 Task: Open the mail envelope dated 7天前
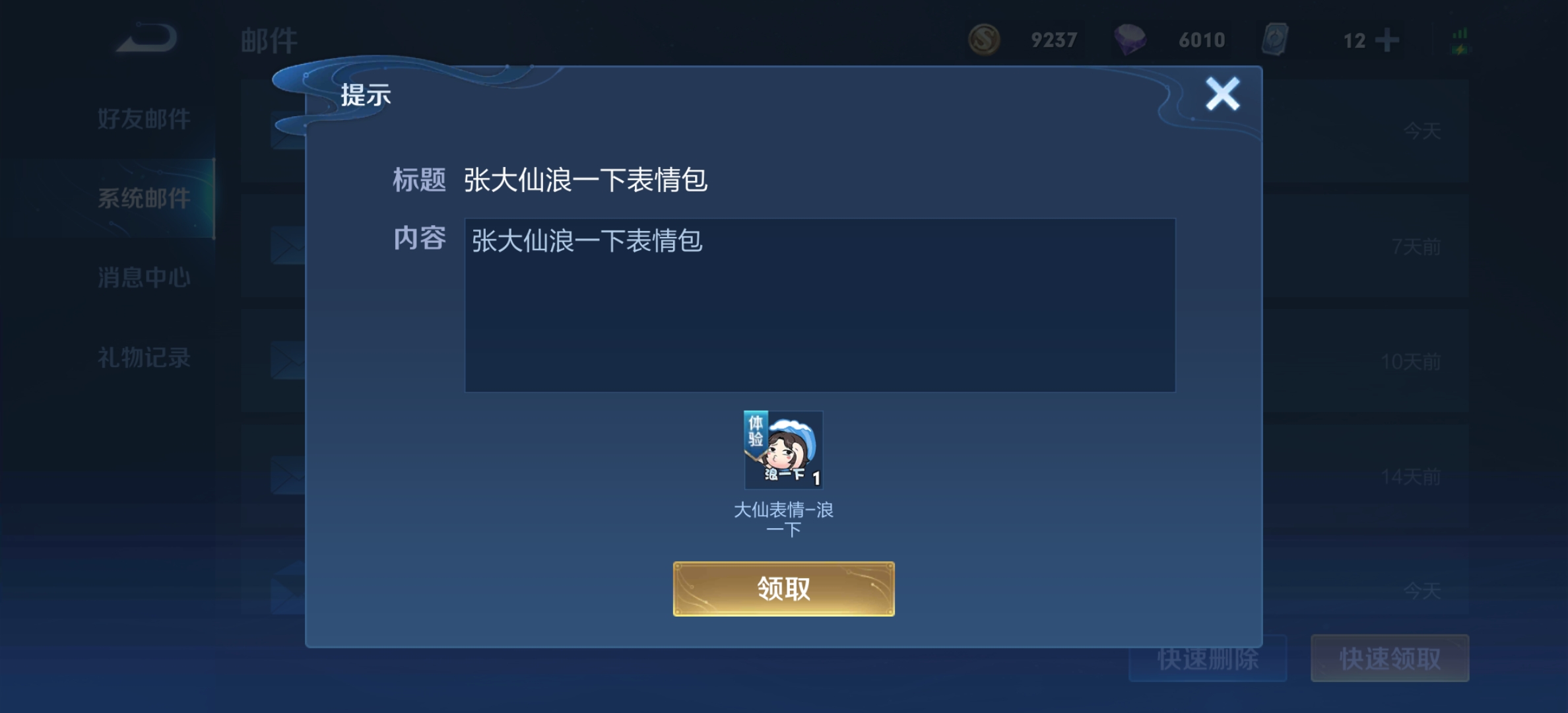click(288, 246)
